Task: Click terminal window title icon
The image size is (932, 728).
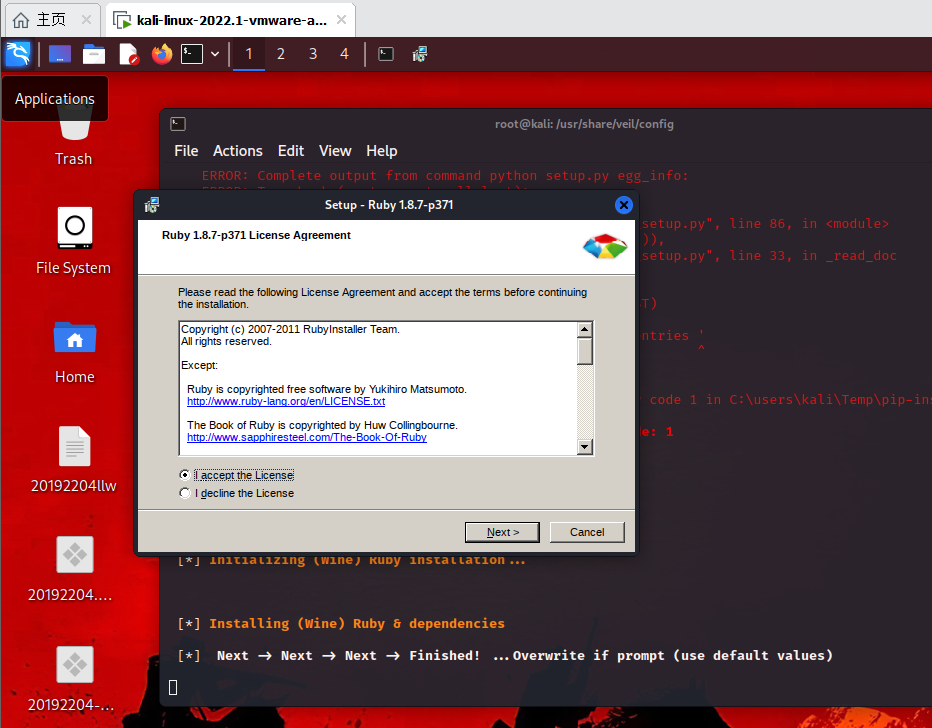Action: (x=178, y=124)
